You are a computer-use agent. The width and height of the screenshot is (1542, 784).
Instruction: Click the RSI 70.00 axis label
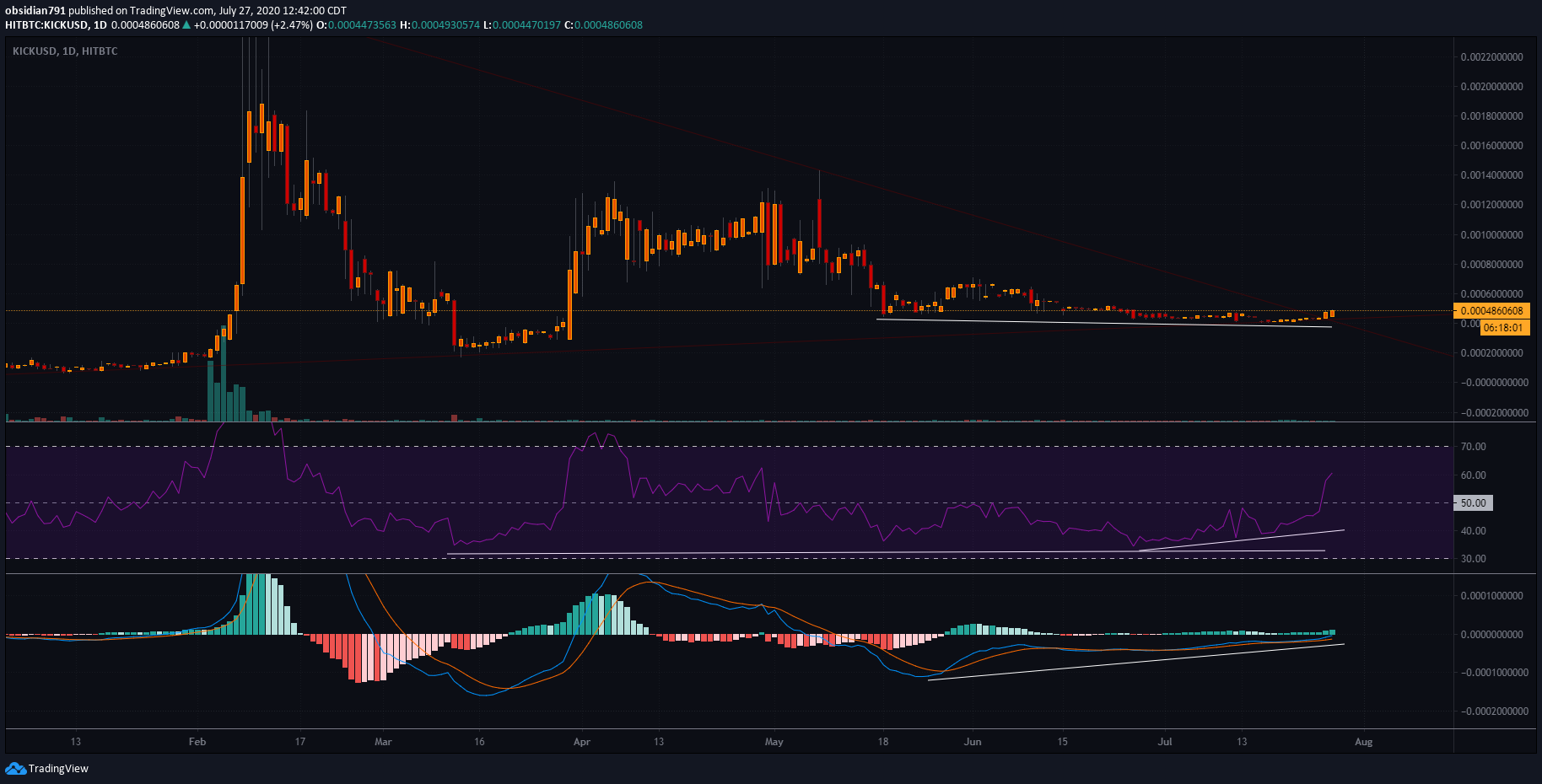pyautogui.click(x=1474, y=447)
